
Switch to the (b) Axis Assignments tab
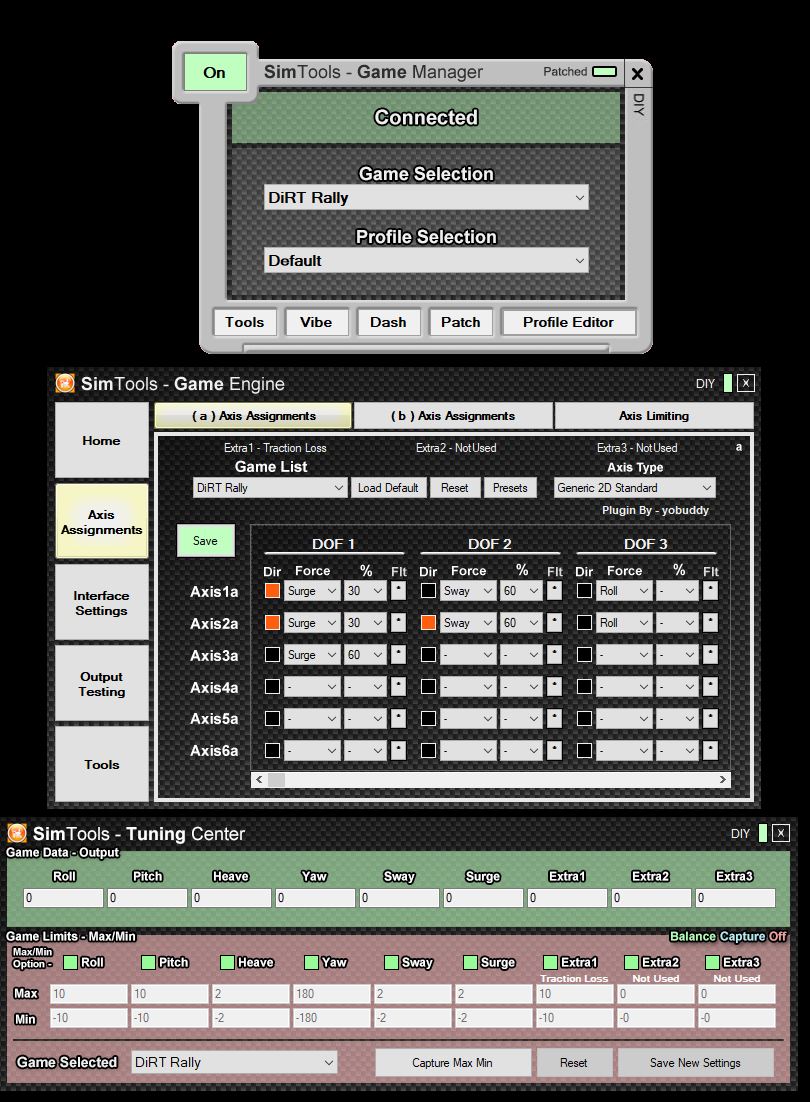tap(453, 416)
